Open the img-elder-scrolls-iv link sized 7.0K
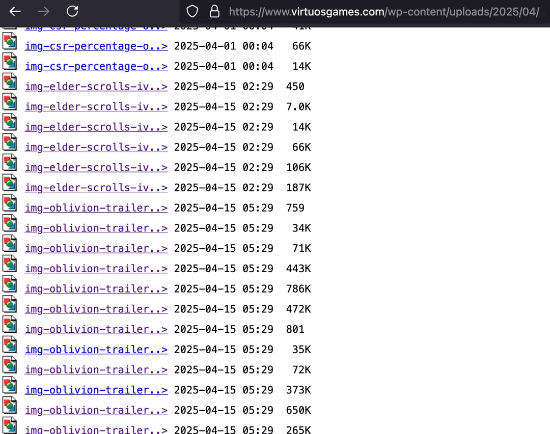Viewport: 550px width, 434px height. tap(96, 107)
